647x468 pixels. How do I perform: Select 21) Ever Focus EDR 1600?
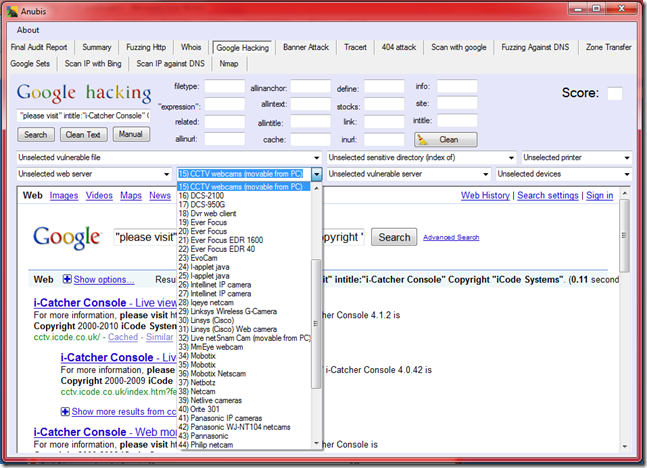(x=243, y=240)
